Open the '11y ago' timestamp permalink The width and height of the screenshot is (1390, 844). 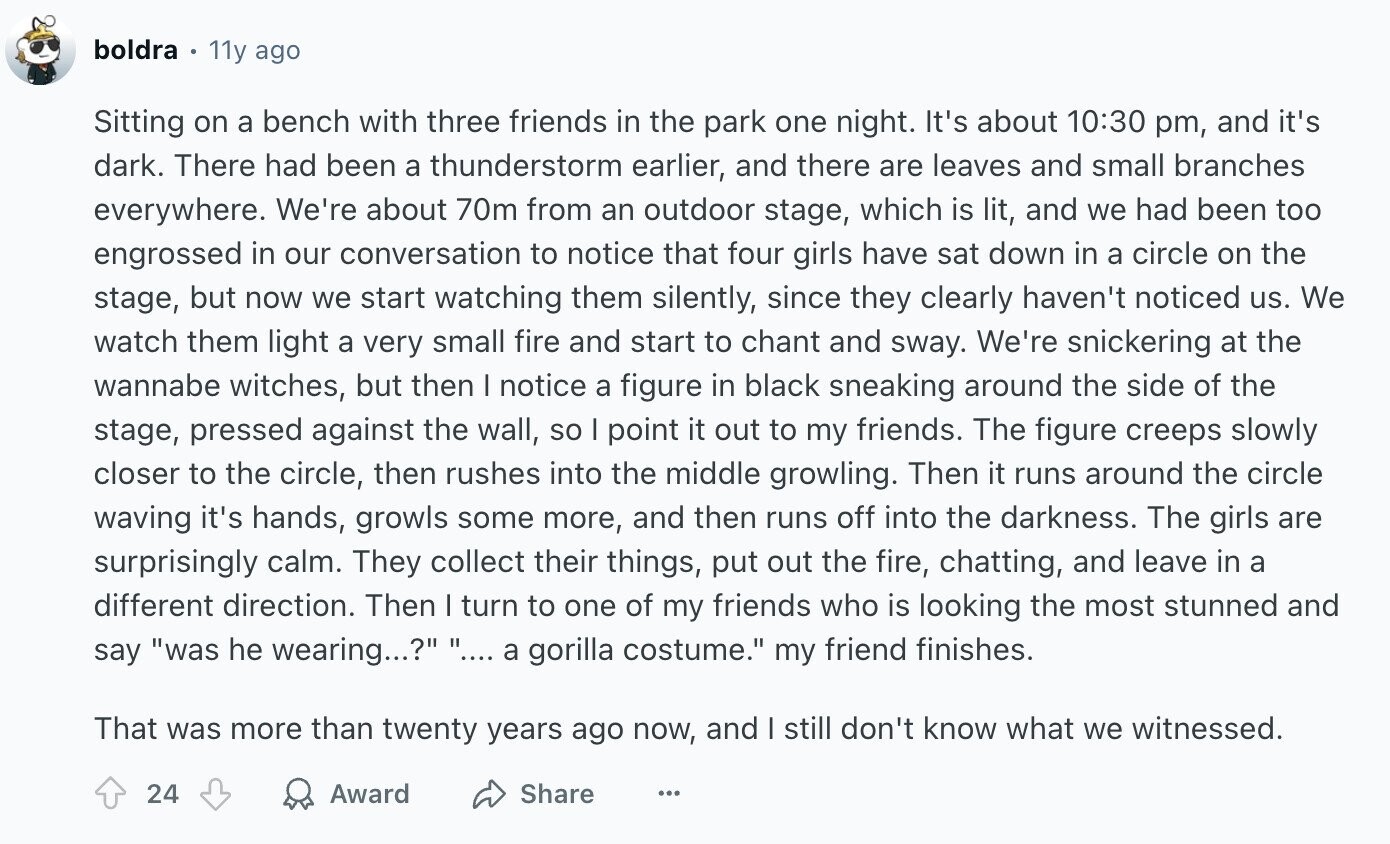click(x=254, y=50)
